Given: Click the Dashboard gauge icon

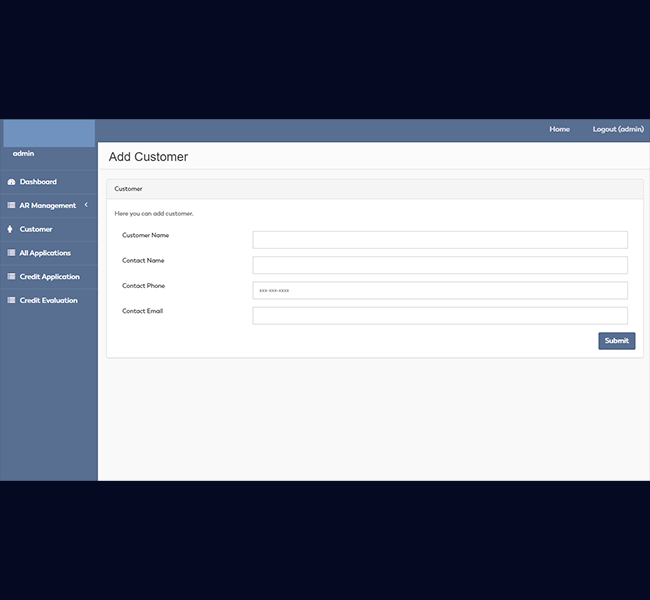Looking at the screenshot, I should pos(11,182).
